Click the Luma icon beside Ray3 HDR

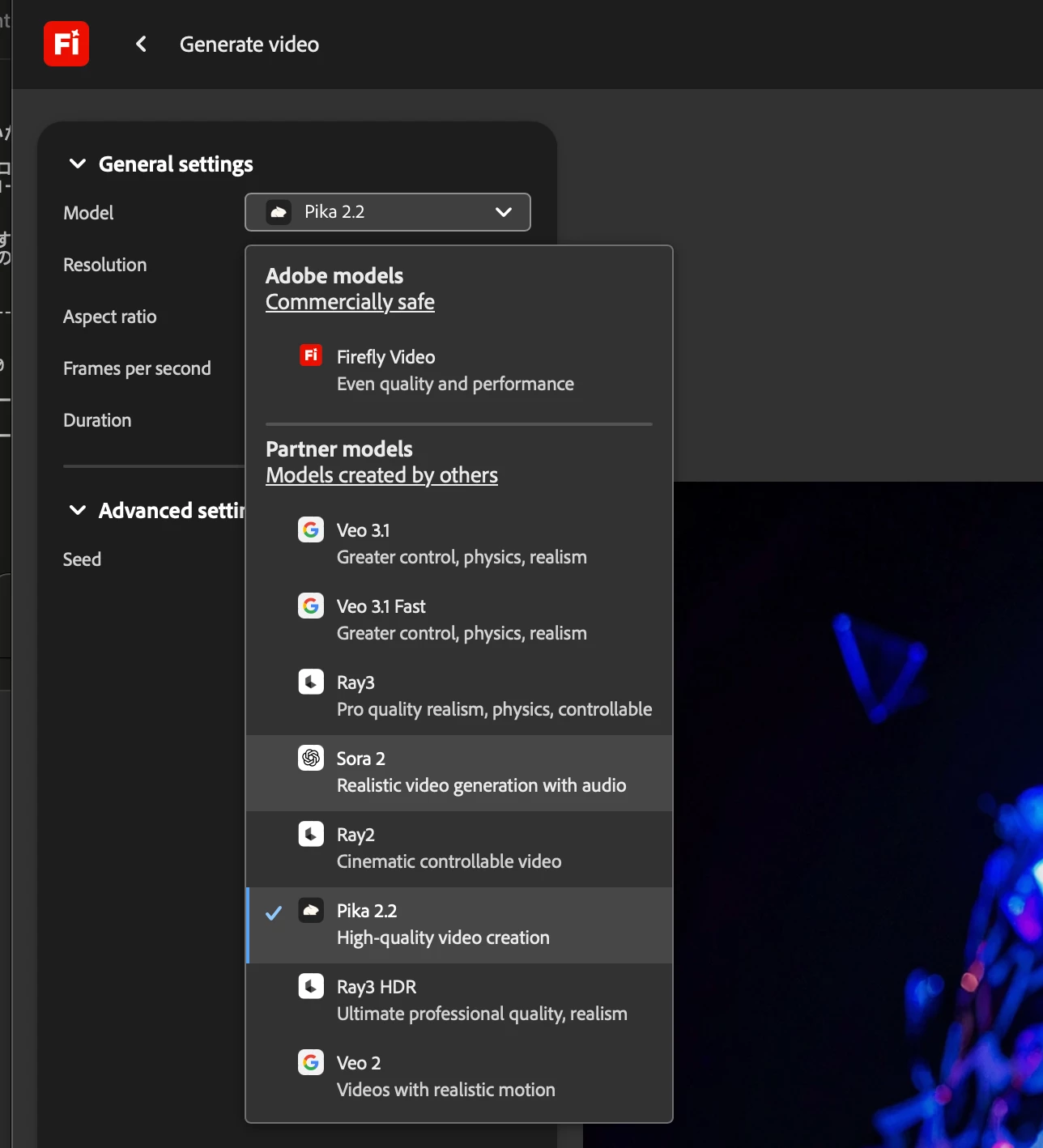tap(311, 986)
